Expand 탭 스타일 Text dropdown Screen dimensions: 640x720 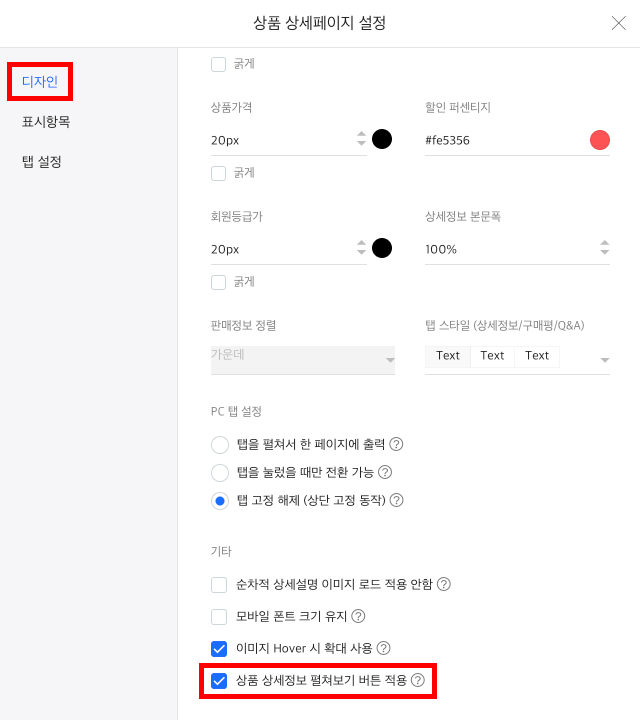click(x=517, y=360)
